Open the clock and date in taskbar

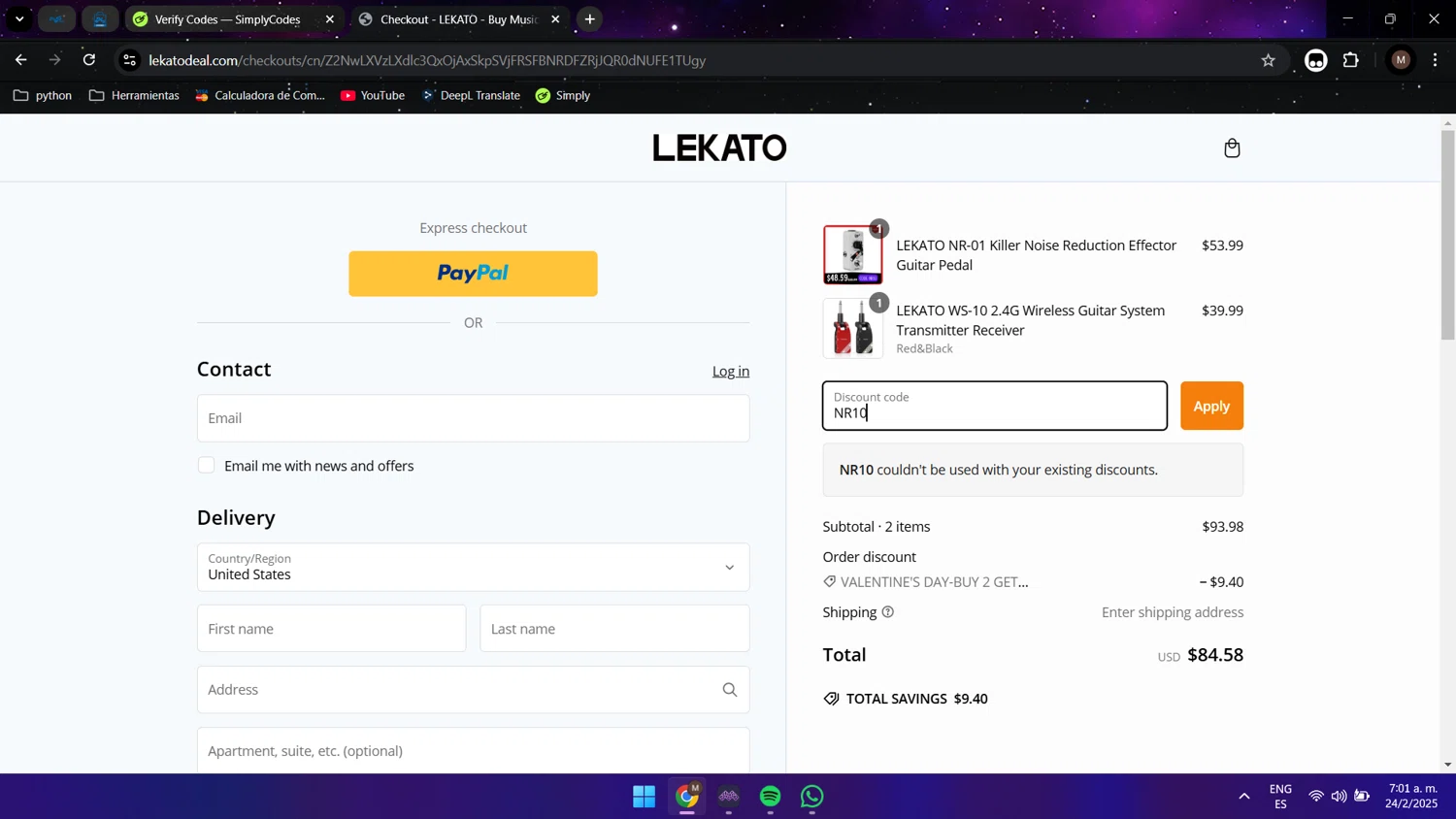coord(1412,797)
